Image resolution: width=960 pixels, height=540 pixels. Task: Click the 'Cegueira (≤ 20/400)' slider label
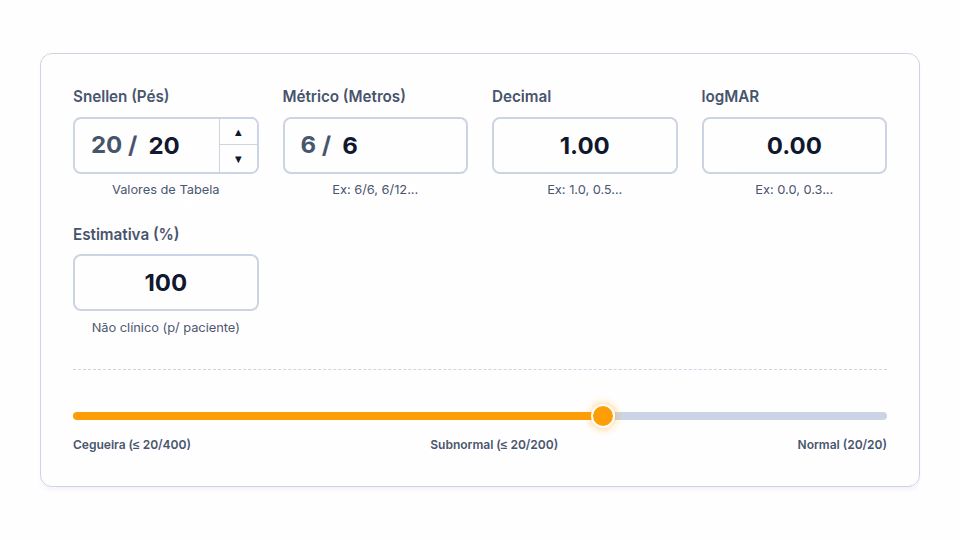[132, 444]
